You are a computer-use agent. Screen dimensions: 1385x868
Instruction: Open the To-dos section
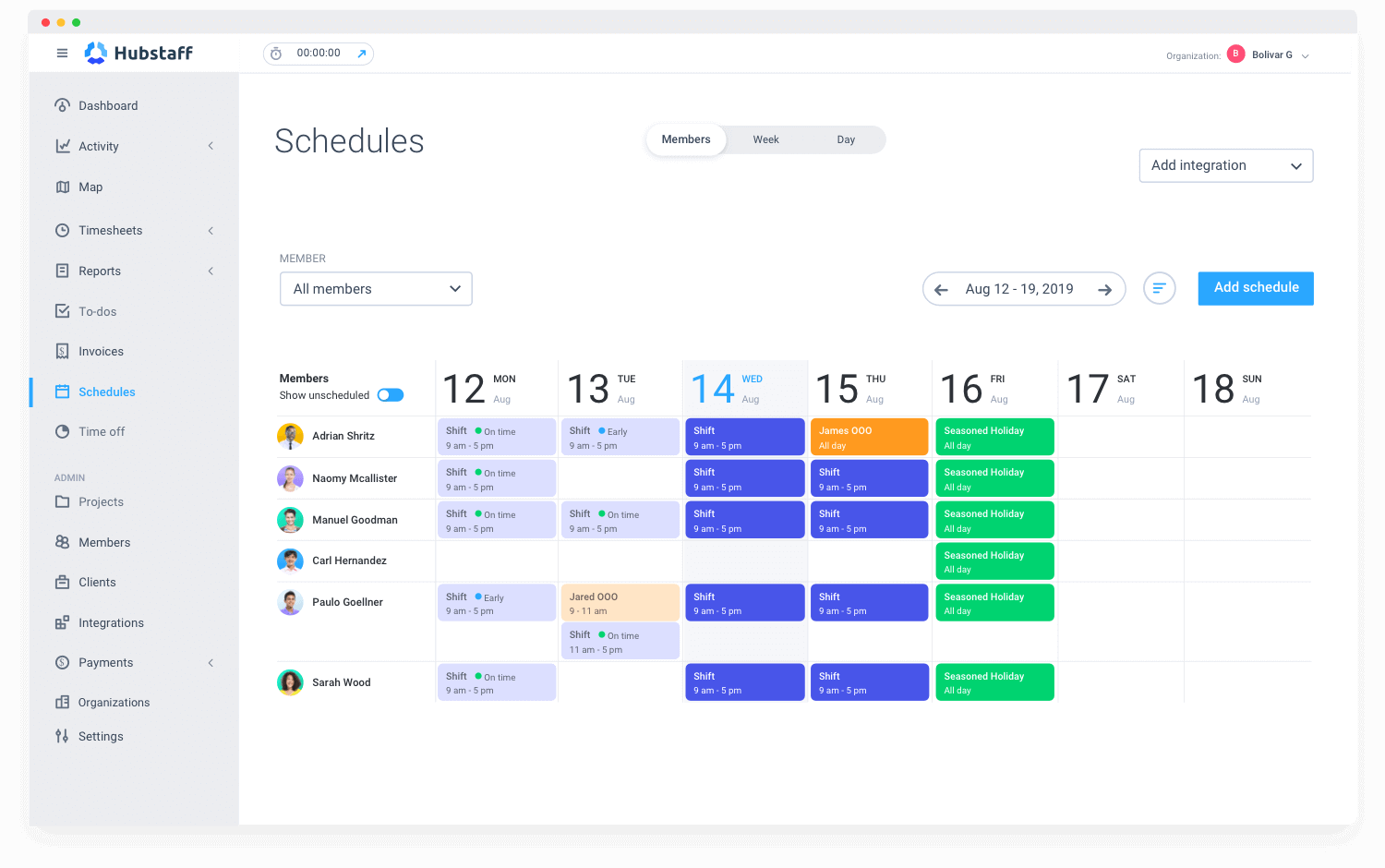[x=97, y=311]
